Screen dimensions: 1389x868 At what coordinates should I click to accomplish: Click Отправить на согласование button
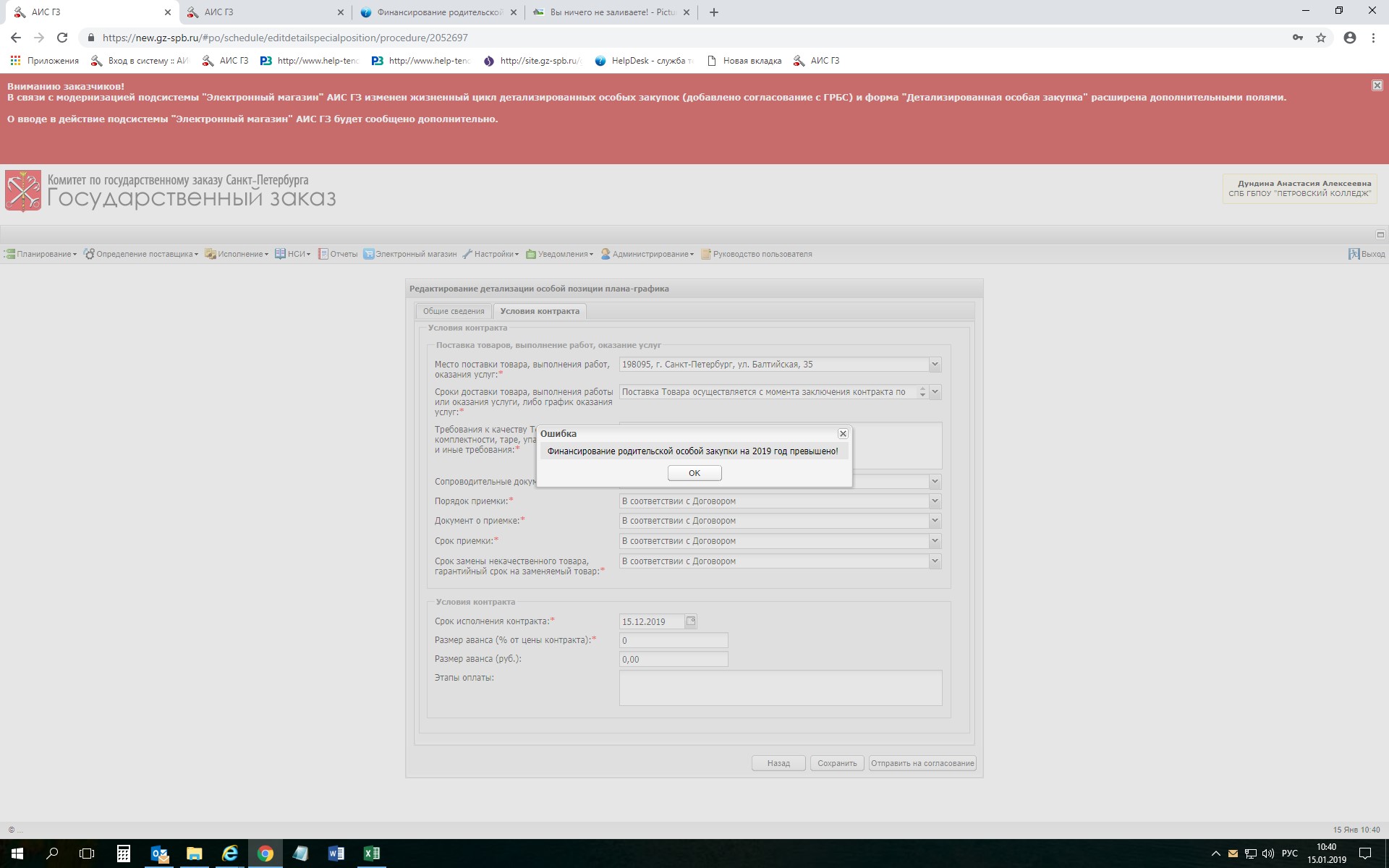click(x=922, y=763)
